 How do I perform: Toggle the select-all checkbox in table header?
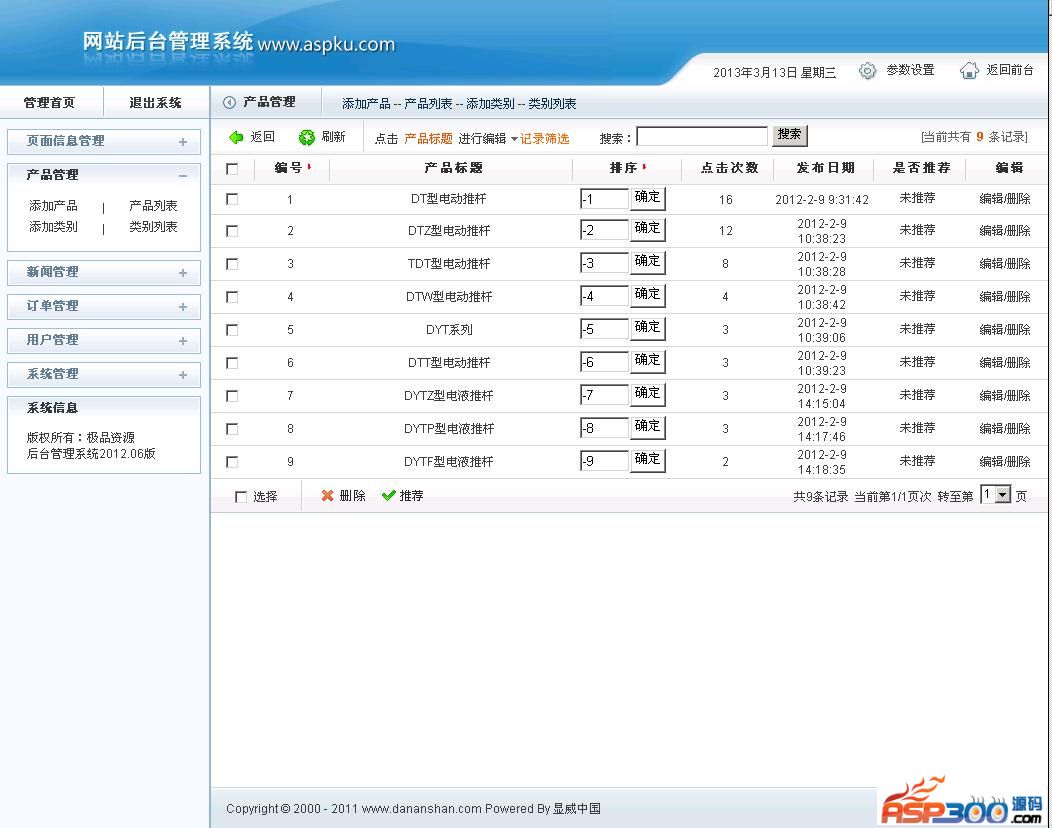(232, 169)
